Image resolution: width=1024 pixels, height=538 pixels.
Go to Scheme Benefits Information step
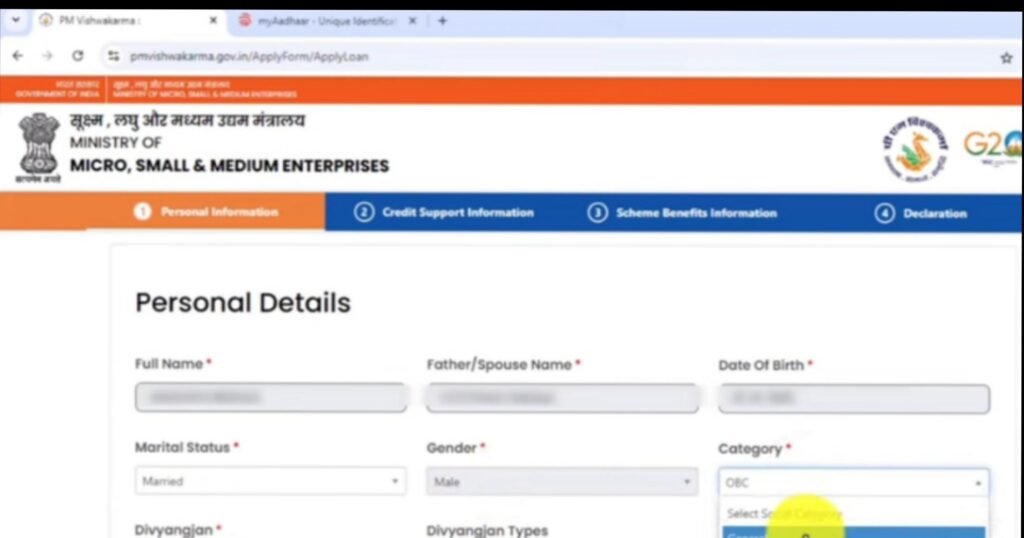point(682,213)
